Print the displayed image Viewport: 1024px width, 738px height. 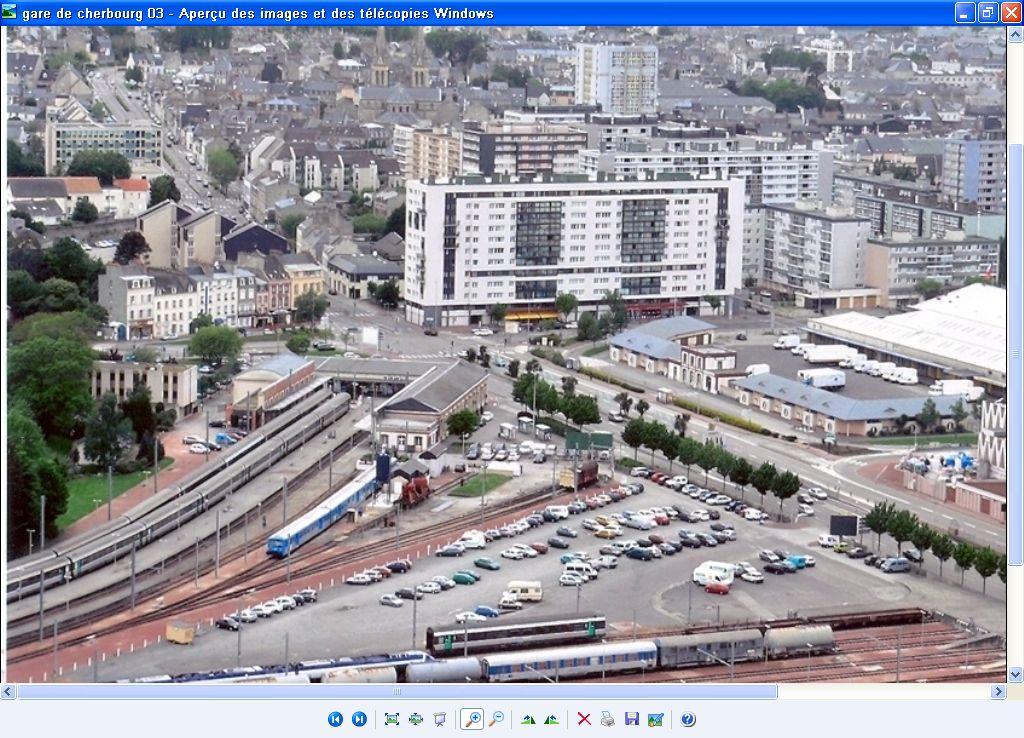(608, 719)
